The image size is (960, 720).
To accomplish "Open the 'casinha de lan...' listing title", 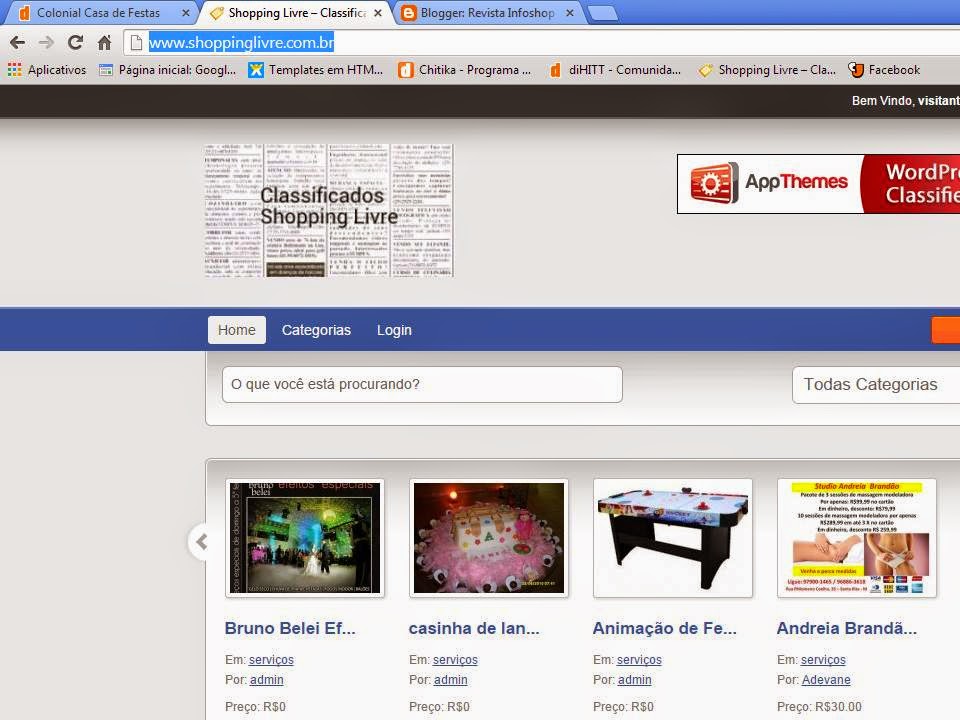I will pyautogui.click(x=474, y=628).
